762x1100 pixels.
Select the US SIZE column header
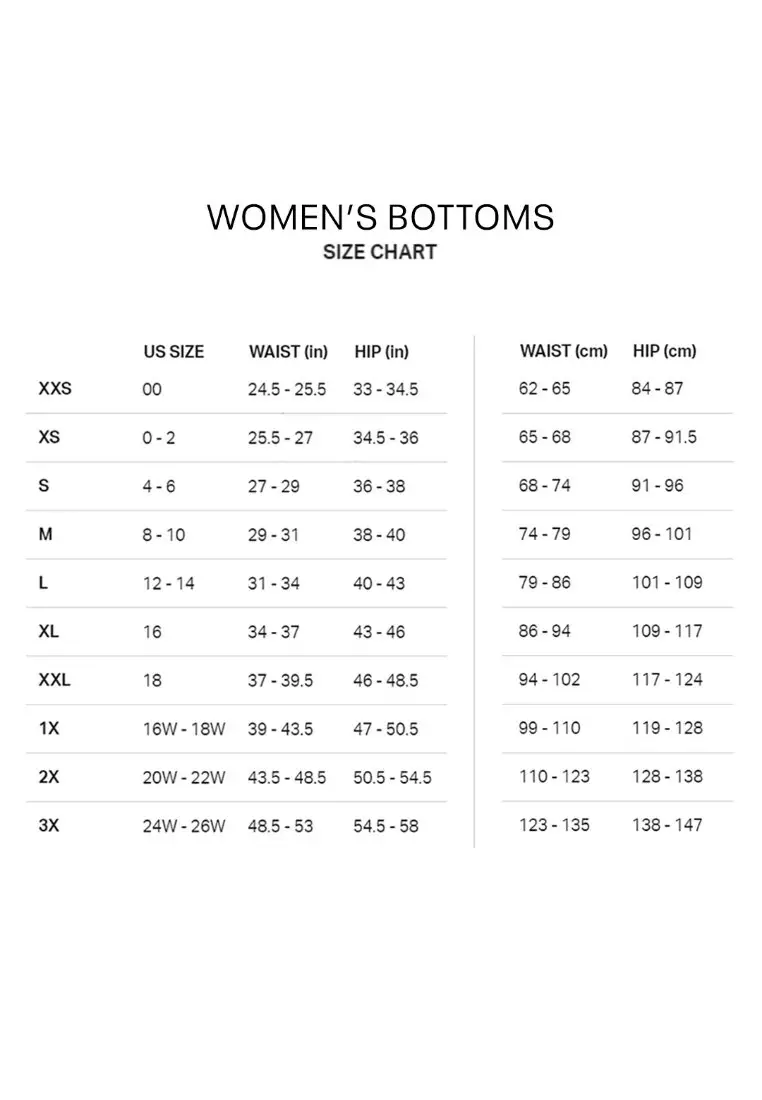point(173,352)
